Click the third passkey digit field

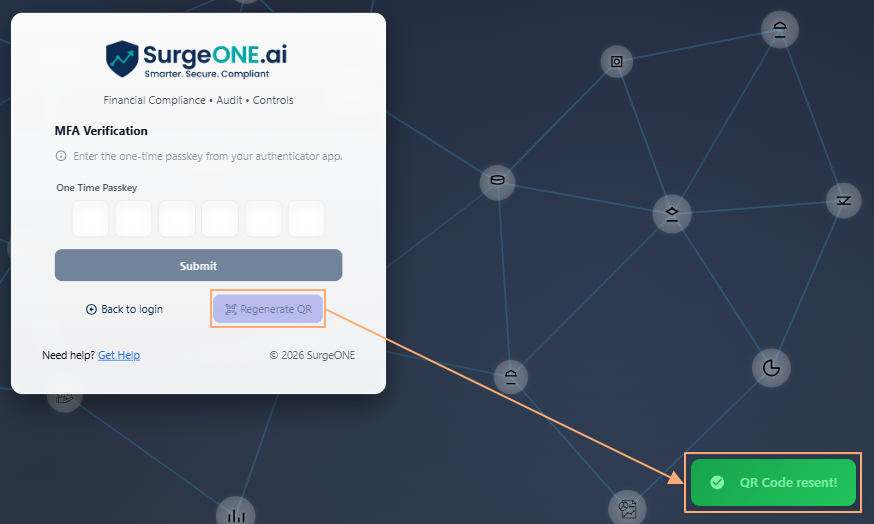tap(177, 219)
